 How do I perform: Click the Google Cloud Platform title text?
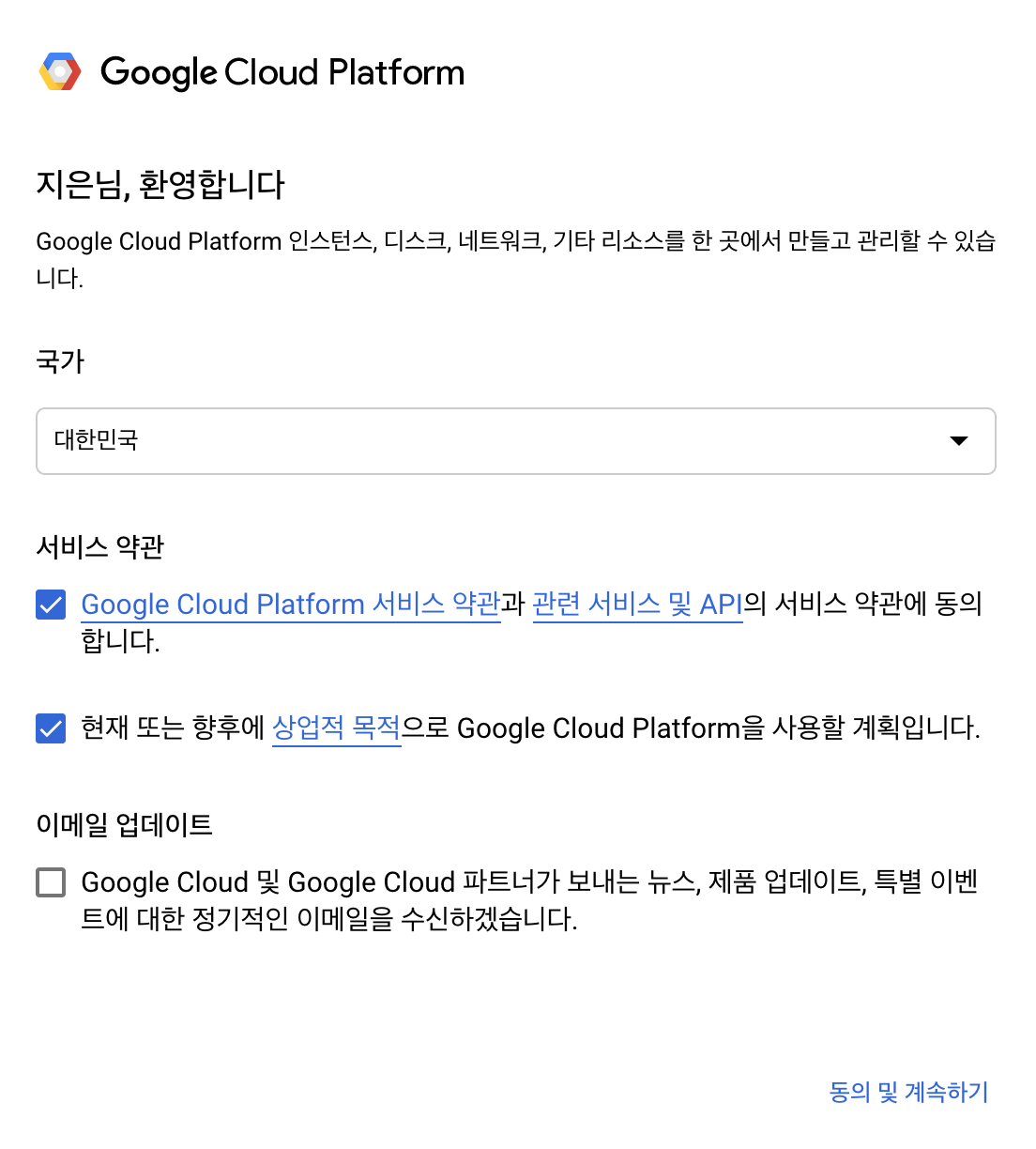(x=282, y=72)
